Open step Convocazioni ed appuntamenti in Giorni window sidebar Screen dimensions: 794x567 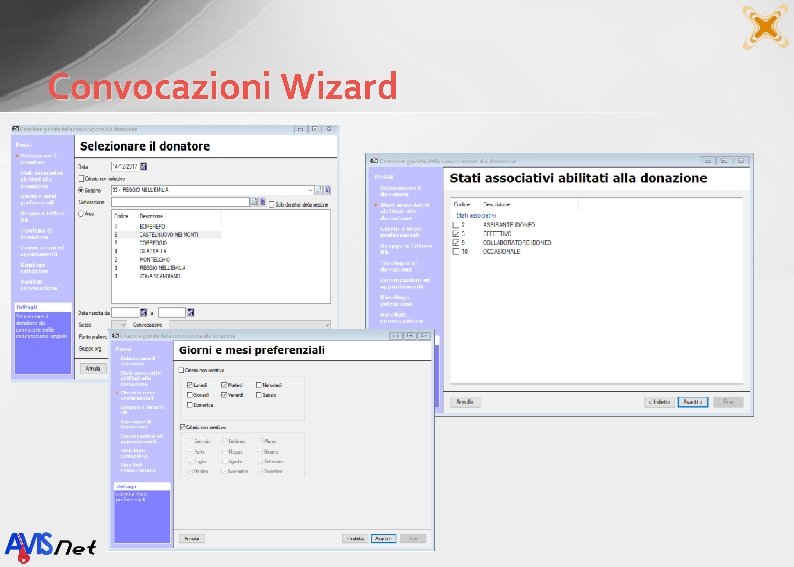pyautogui.click(x=141, y=438)
